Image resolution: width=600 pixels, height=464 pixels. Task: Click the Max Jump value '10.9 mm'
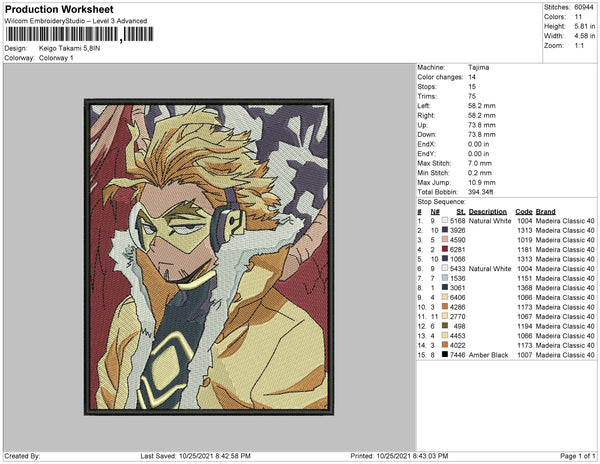click(482, 182)
